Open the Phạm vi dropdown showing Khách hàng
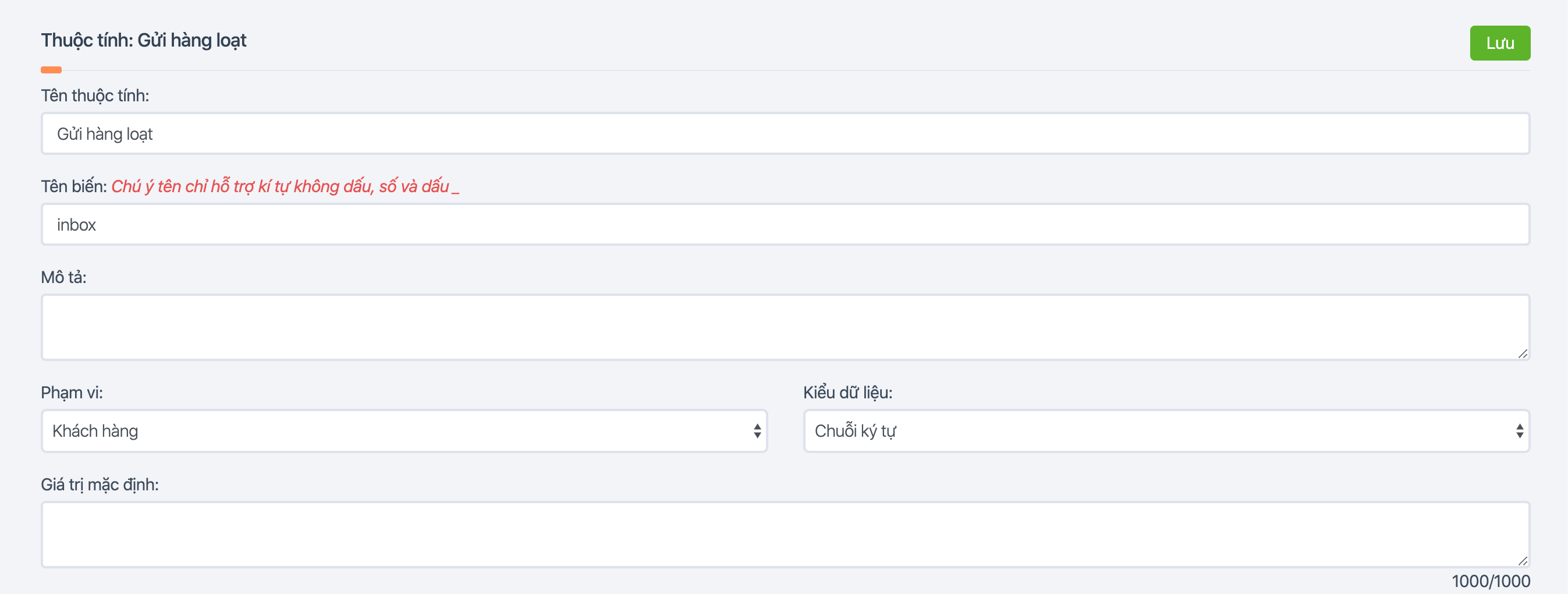The height and width of the screenshot is (594, 1568). click(x=404, y=431)
